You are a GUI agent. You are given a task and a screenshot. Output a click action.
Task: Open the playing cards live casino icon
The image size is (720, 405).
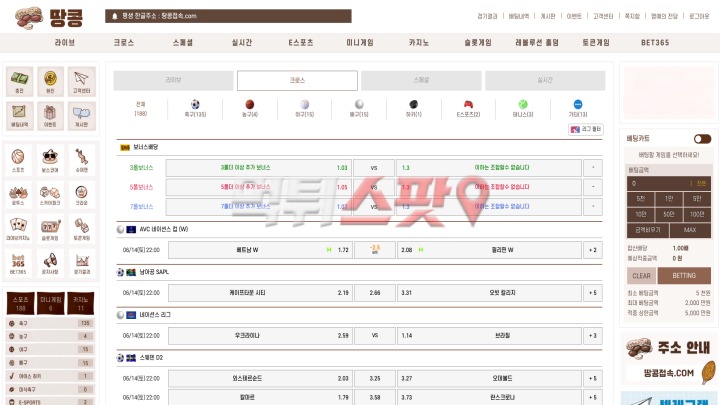click(x=18, y=228)
